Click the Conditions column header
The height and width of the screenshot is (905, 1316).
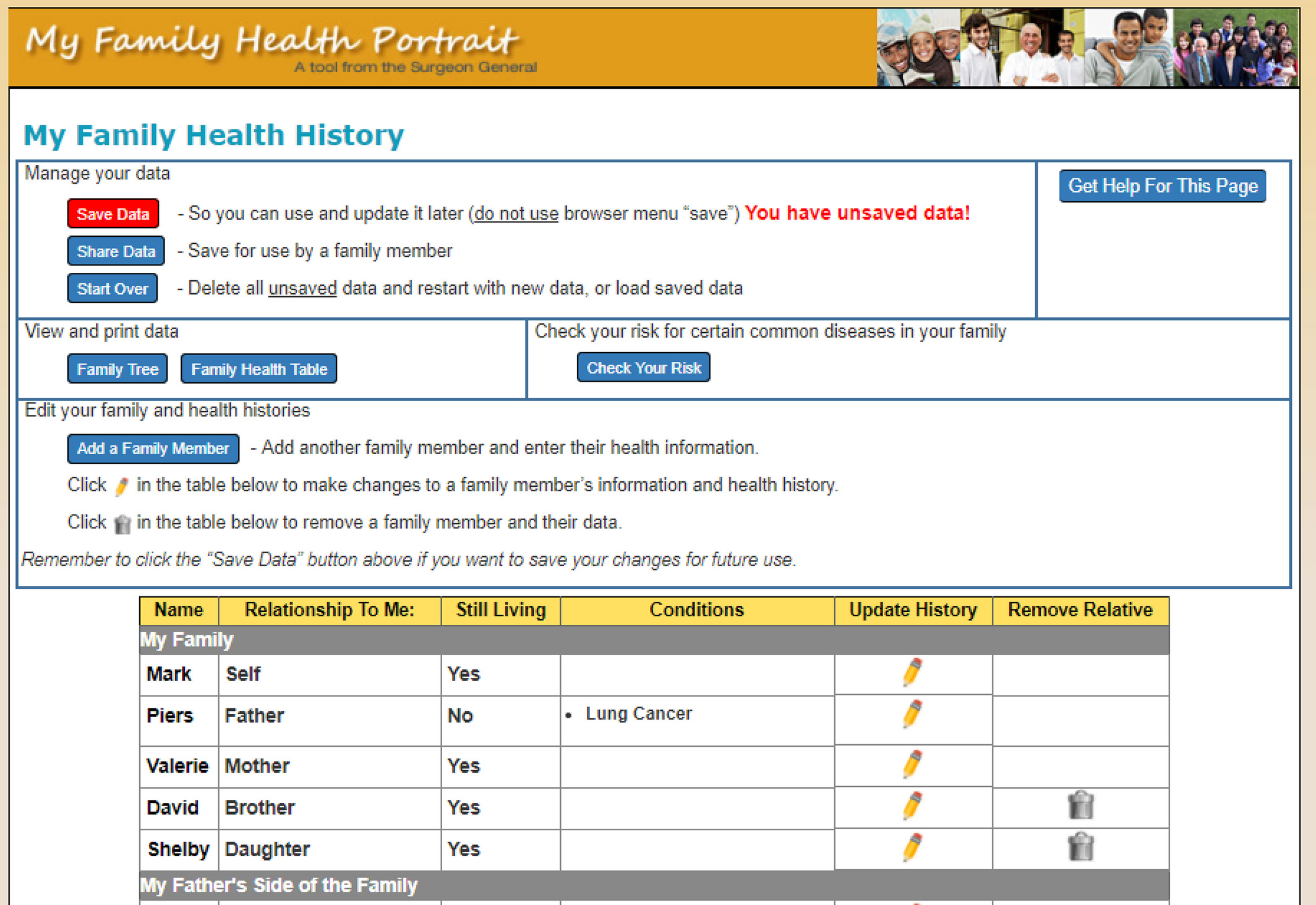[x=697, y=610]
